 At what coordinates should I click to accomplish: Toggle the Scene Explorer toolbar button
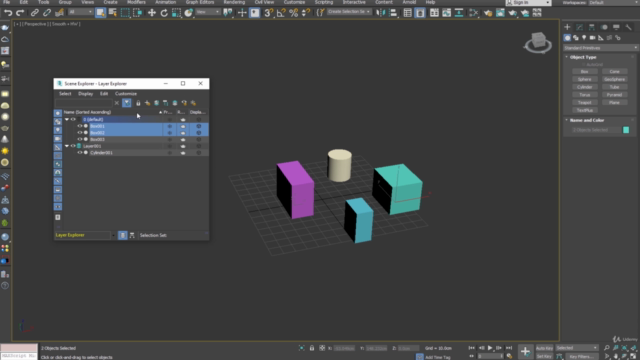point(407,13)
